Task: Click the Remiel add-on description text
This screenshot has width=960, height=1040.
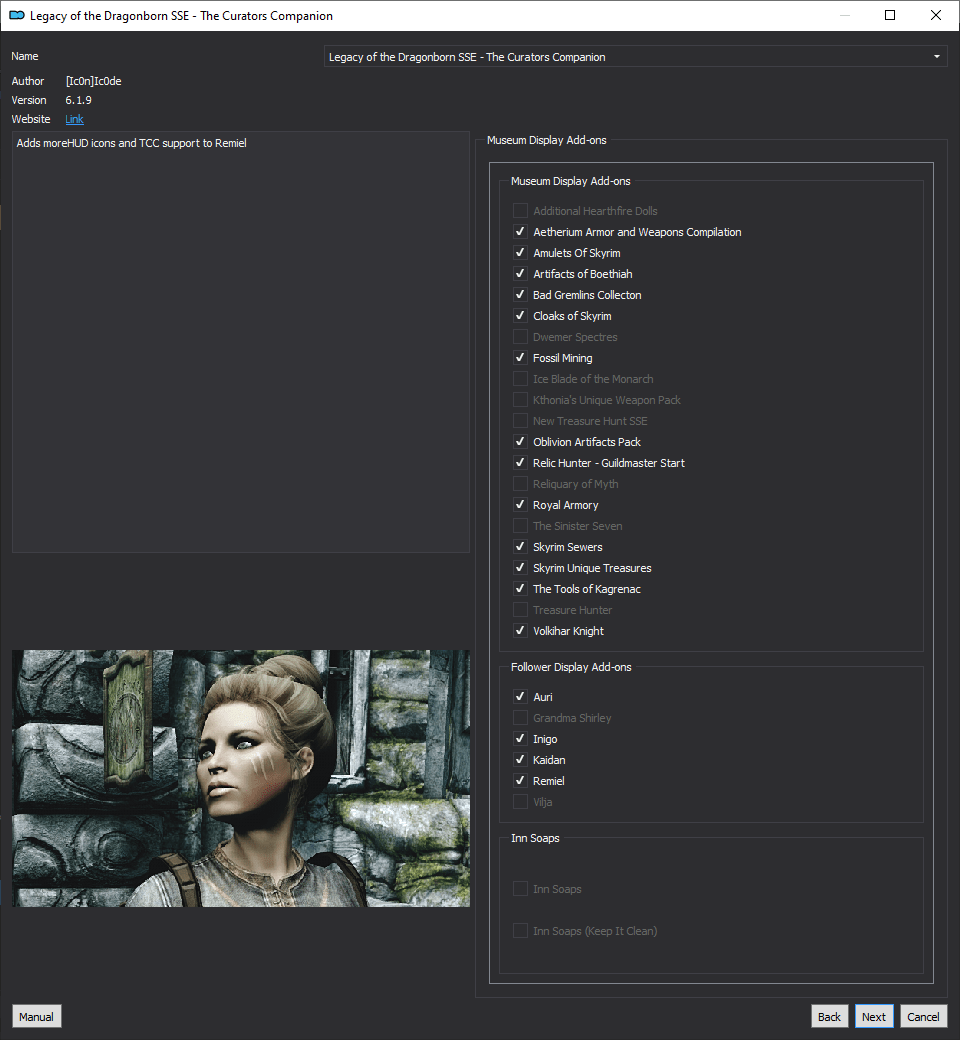Action: pos(131,143)
